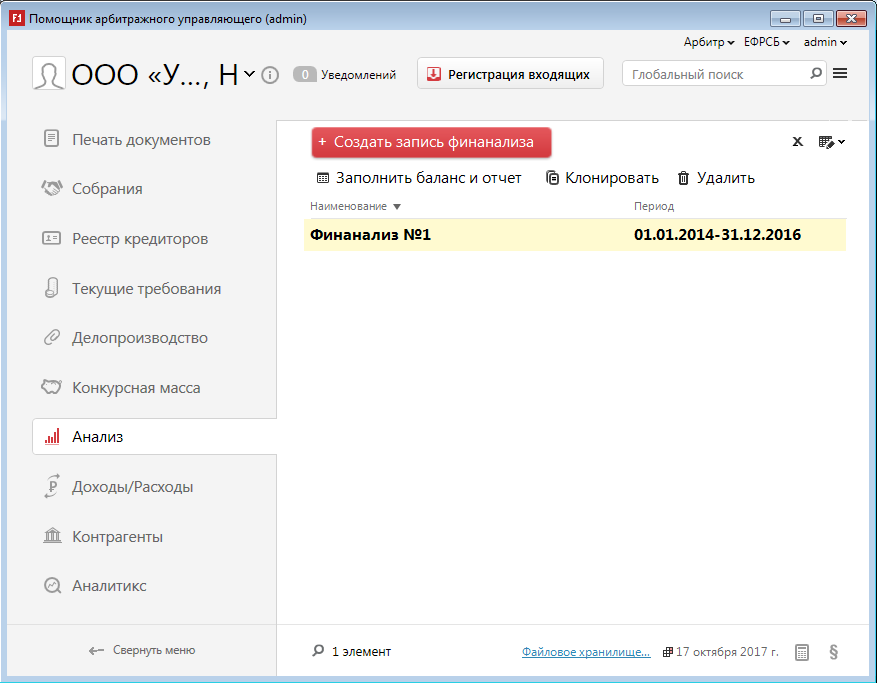Click Заполнить баланс и отчет
The width and height of the screenshot is (877, 683).
coord(419,178)
